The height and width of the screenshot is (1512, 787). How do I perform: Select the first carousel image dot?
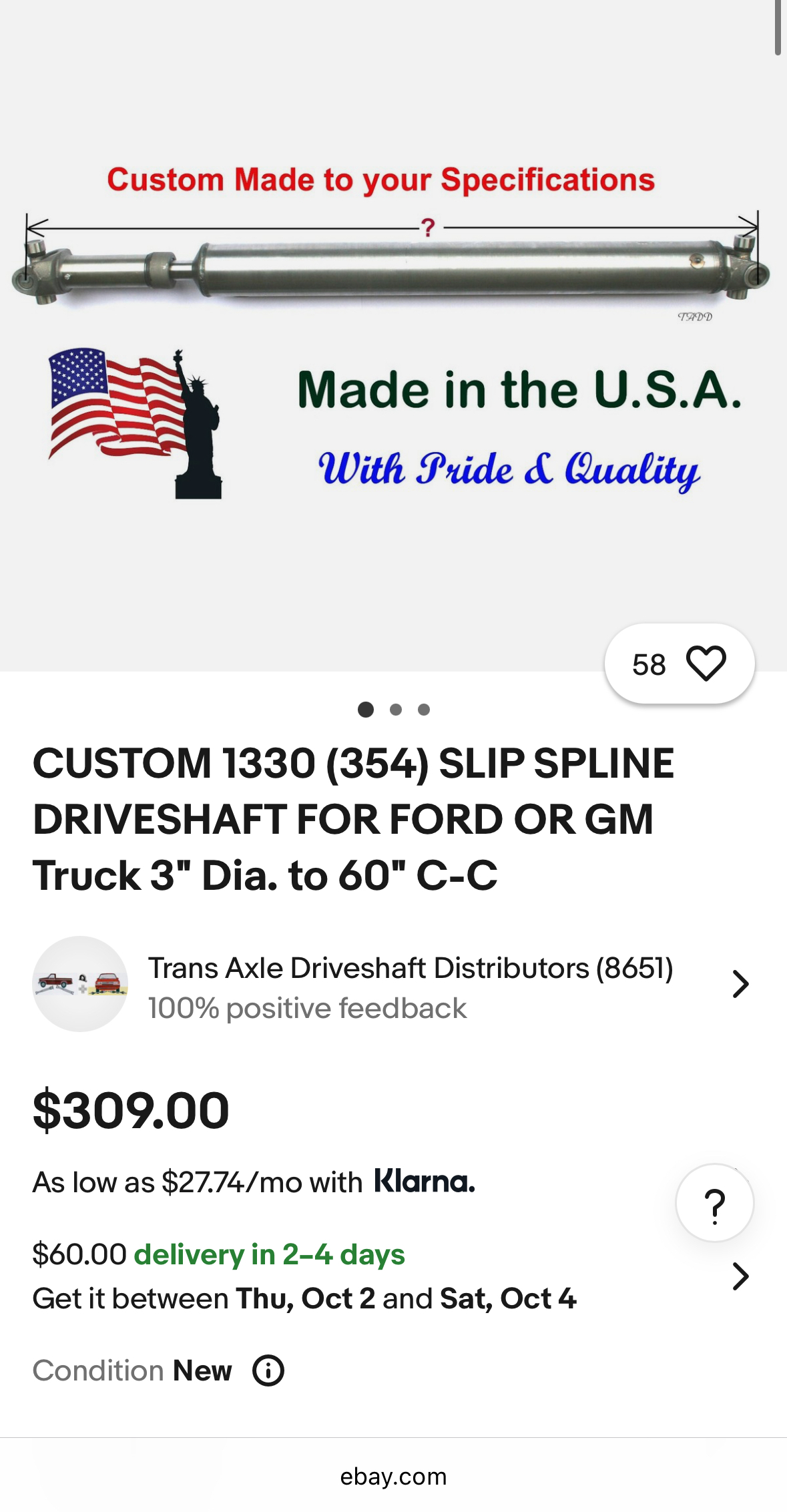pos(366,710)
